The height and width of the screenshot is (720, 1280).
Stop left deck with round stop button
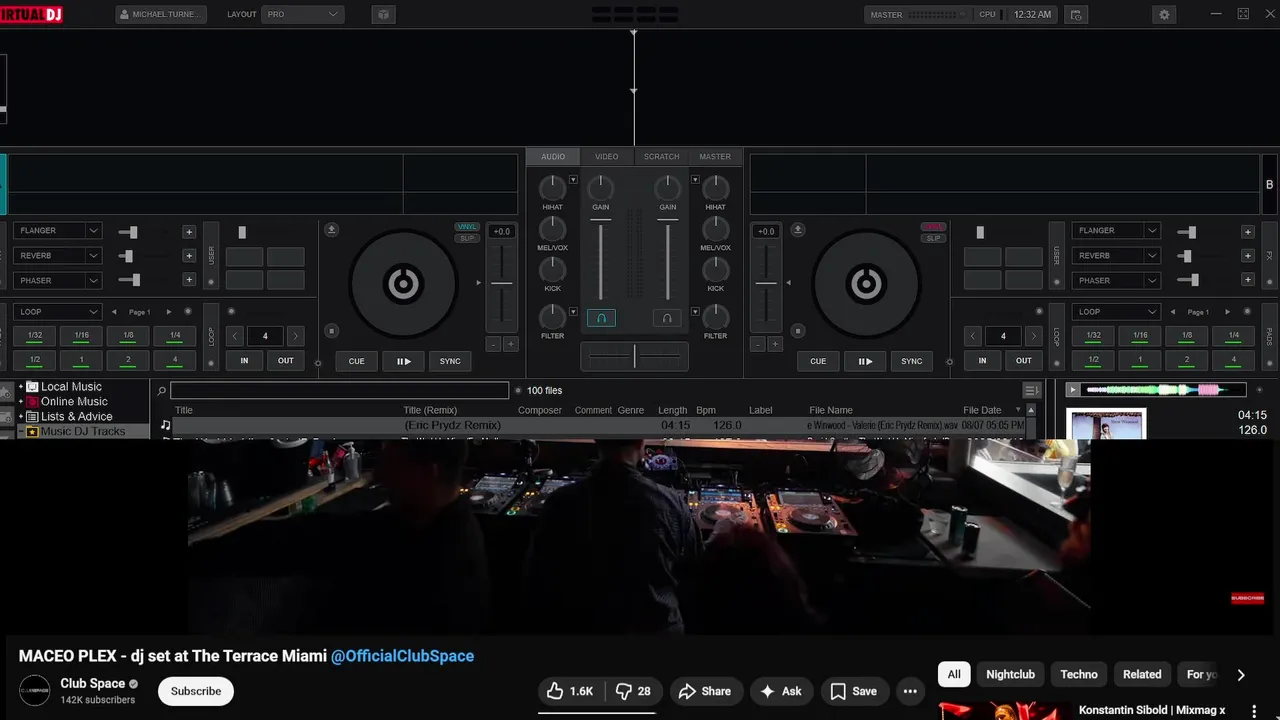tap(332, 331)
